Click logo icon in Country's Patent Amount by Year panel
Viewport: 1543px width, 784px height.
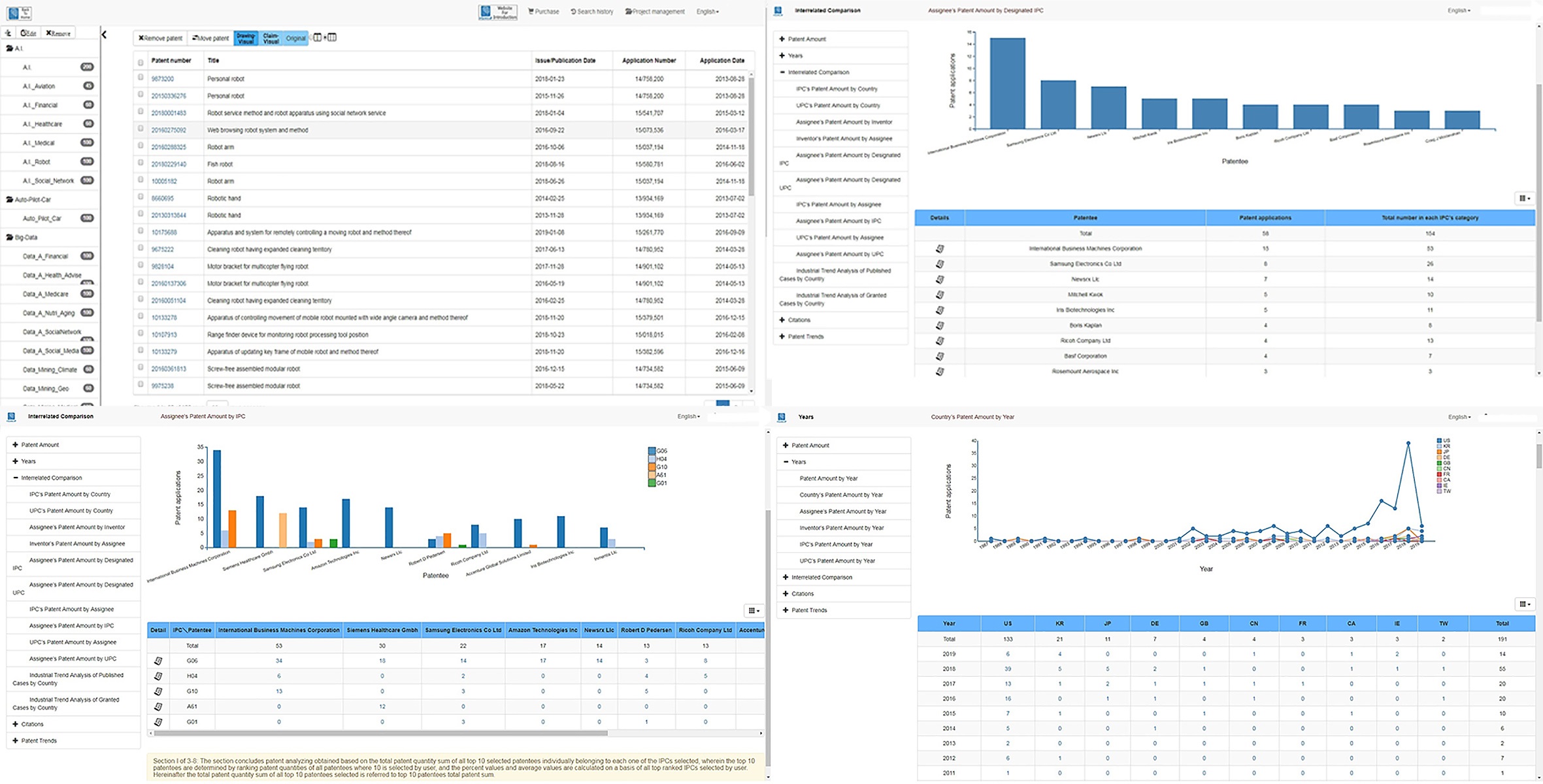(x=781, y=417)
